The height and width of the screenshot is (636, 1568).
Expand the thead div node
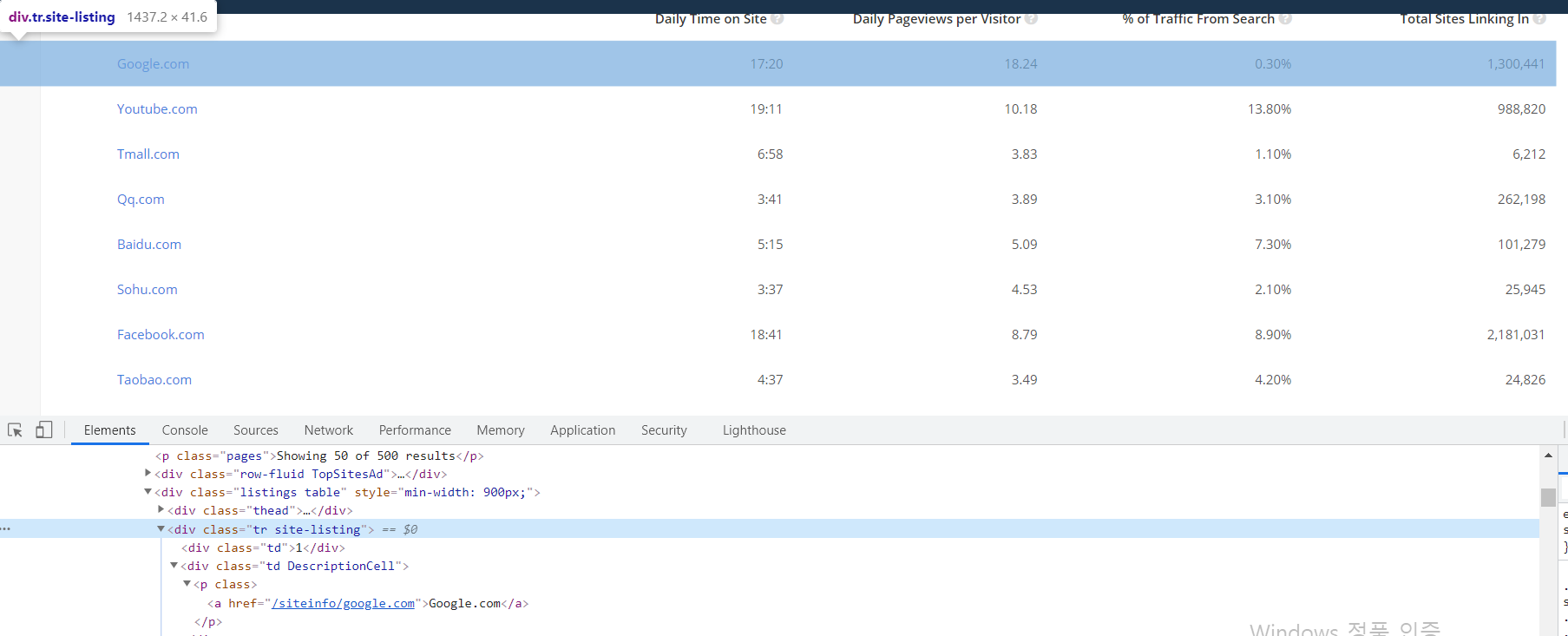(x=161, y=510)
